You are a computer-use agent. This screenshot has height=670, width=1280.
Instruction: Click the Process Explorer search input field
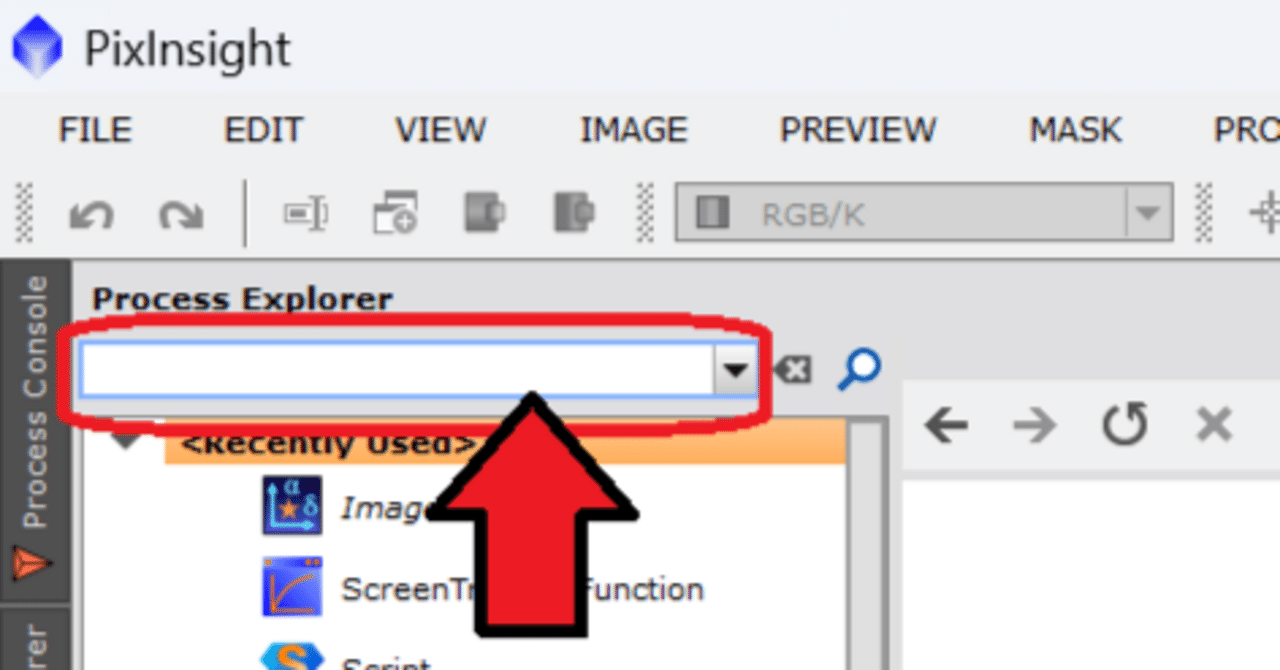398,370
